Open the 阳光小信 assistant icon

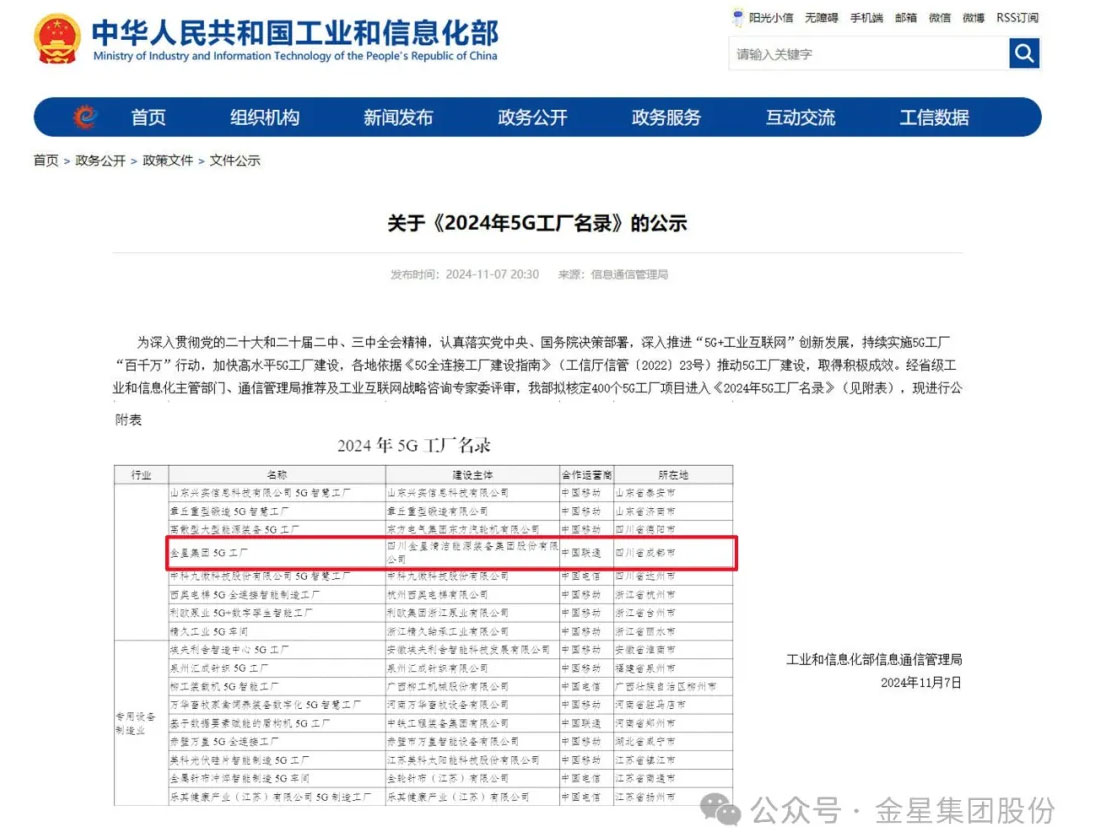click(x=737, y=18)
